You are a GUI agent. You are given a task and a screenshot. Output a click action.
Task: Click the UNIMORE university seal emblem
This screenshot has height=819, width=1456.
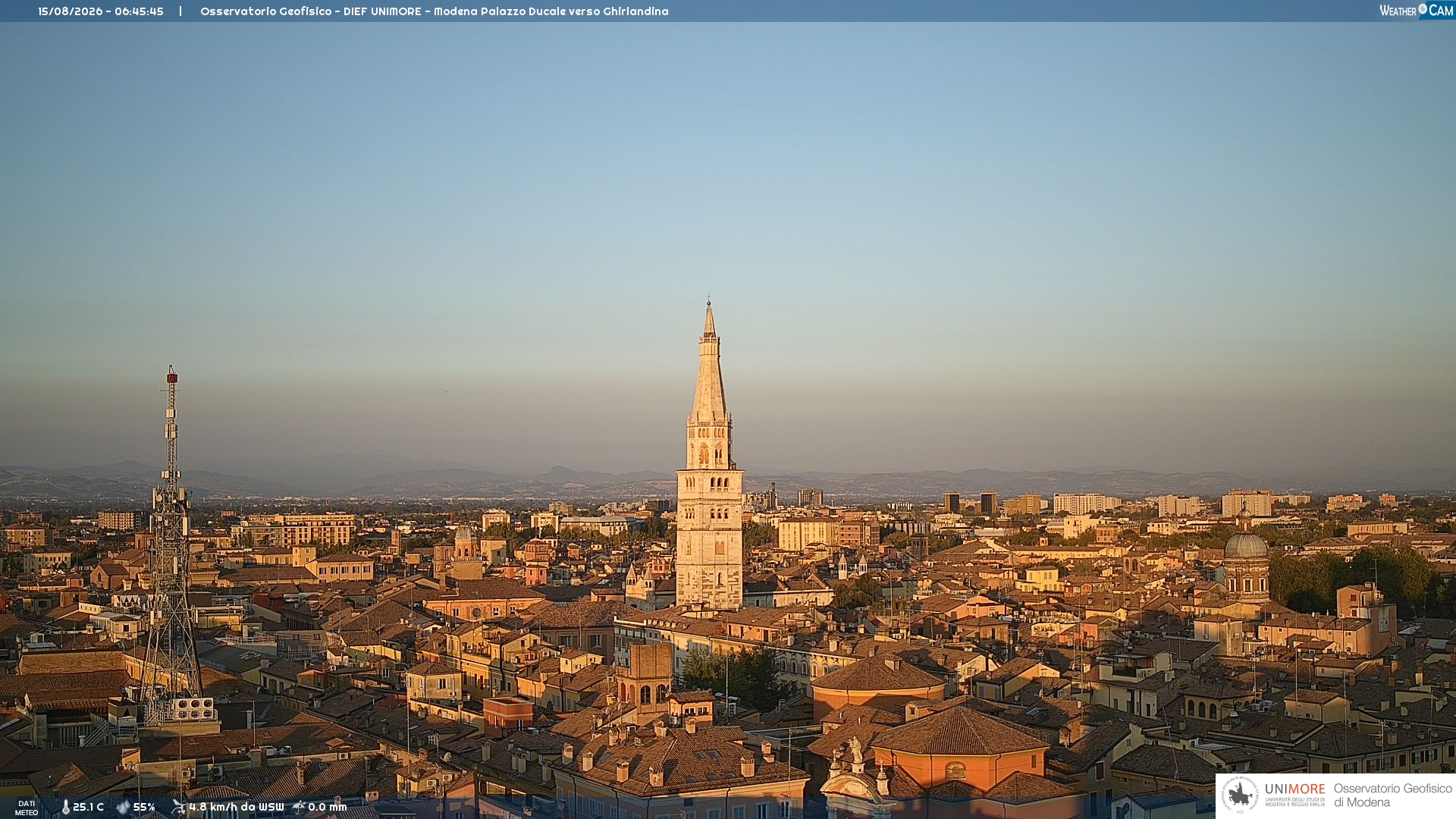tap(1240, 795)
